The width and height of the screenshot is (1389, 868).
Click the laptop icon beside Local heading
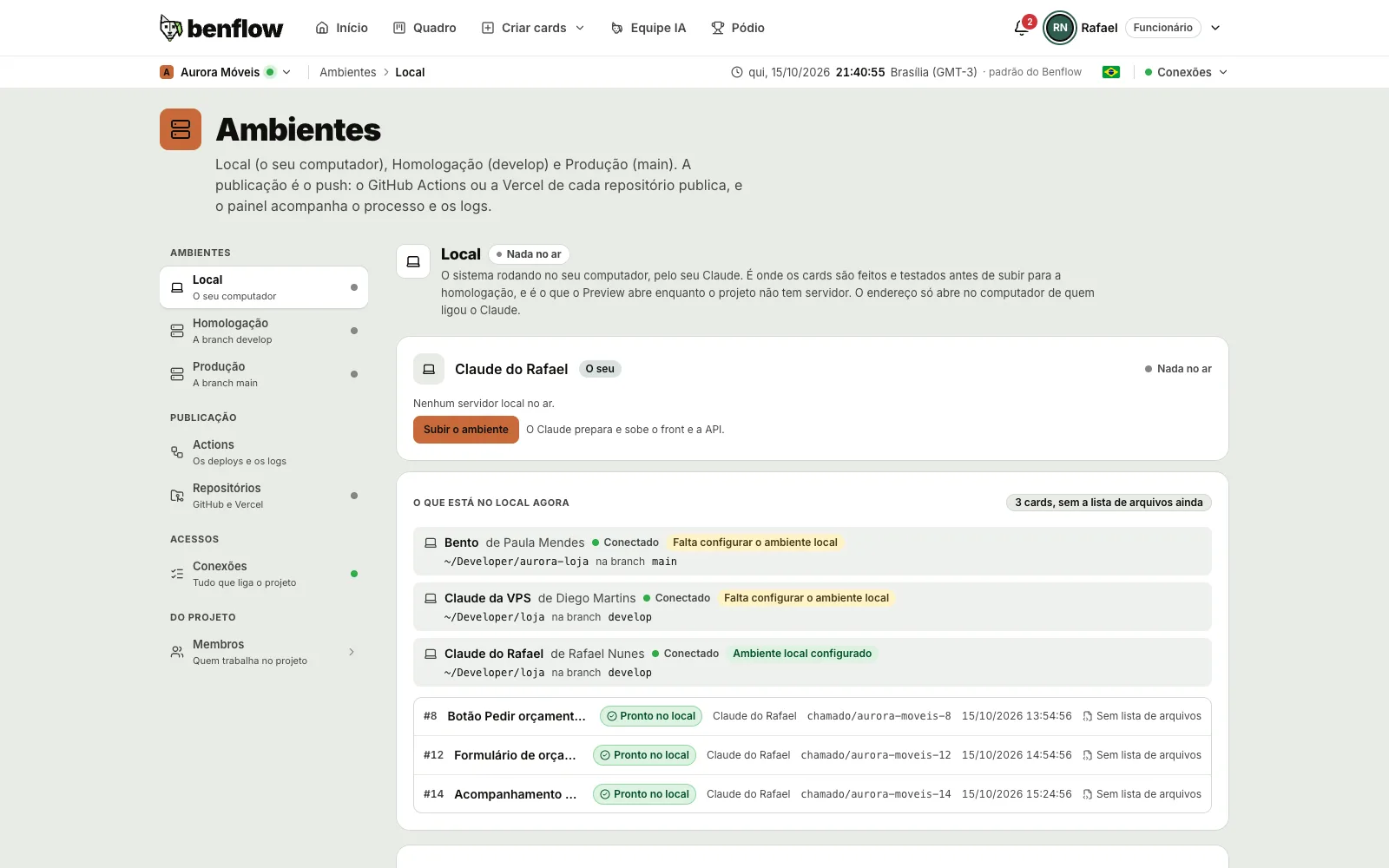coord(413,261)
